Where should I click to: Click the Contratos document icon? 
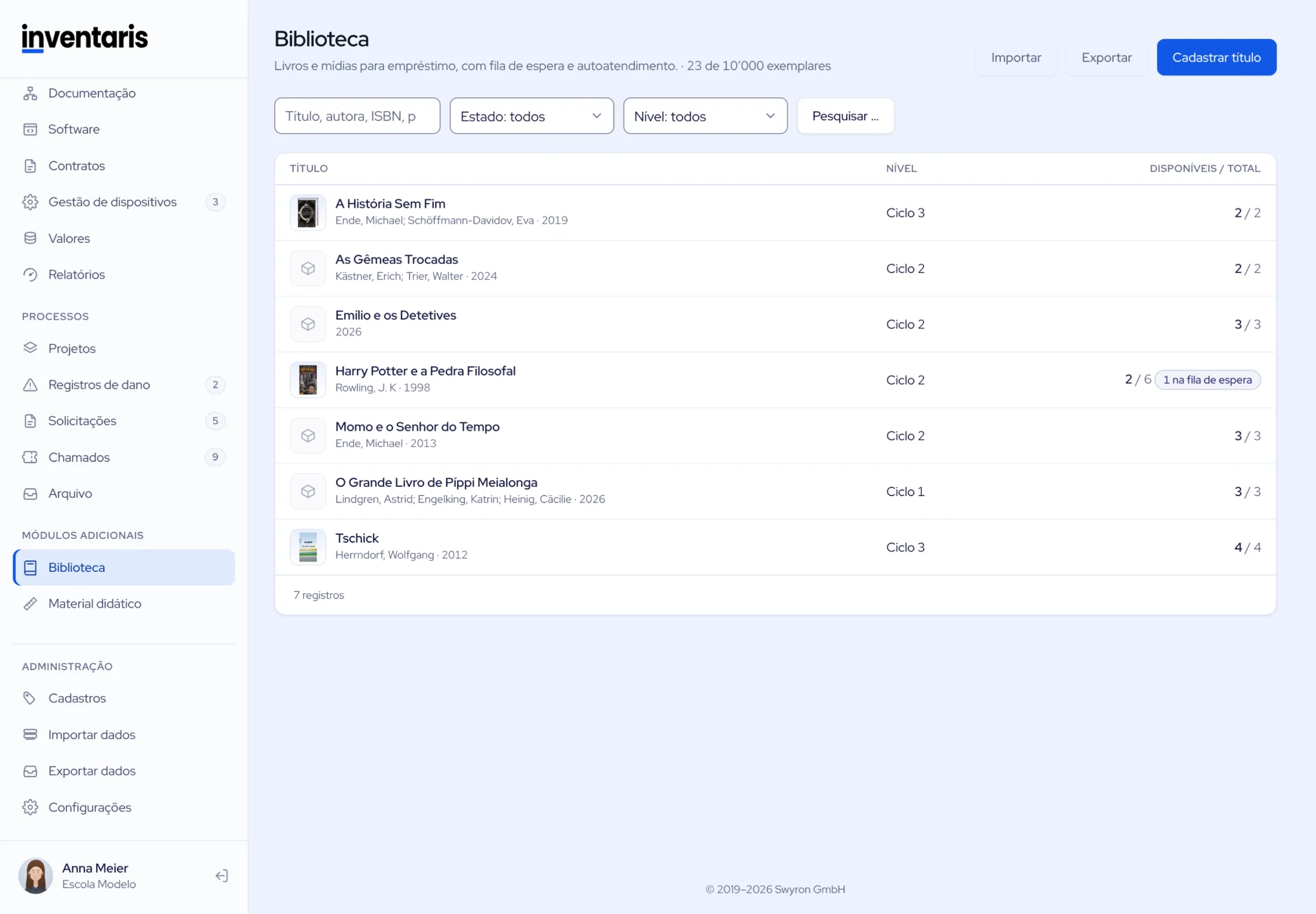pyautogui.click(x=30, y=166)
